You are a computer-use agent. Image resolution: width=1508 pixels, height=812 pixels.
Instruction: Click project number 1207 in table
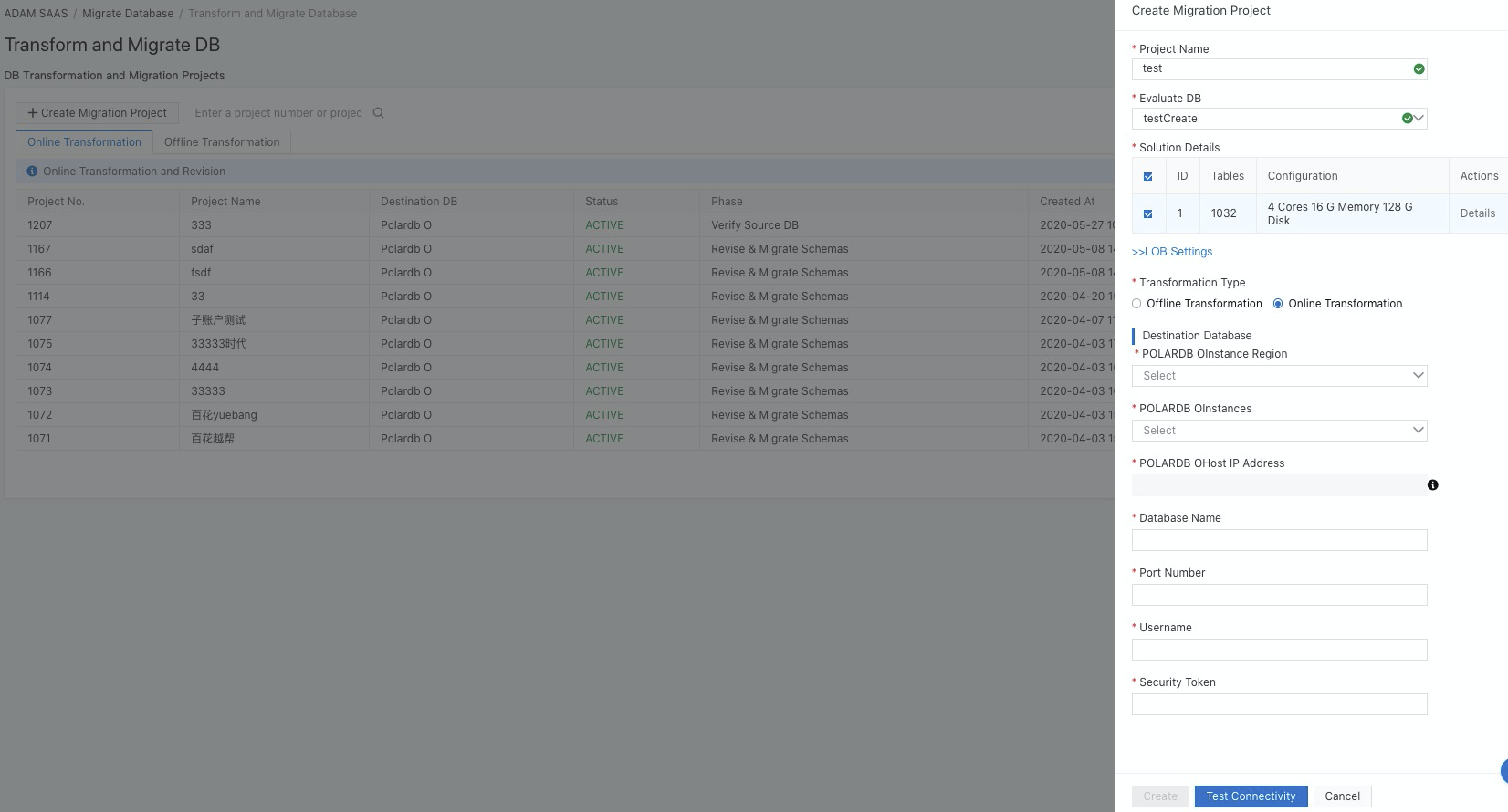[39, 225]
